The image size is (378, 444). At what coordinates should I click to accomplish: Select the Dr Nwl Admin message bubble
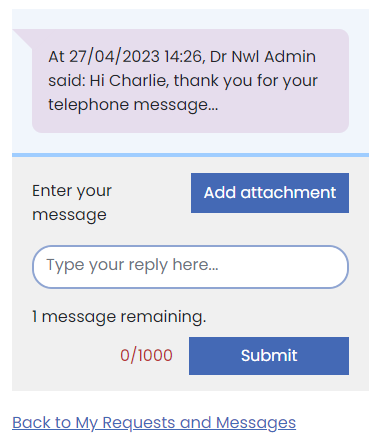click(190, 81)
